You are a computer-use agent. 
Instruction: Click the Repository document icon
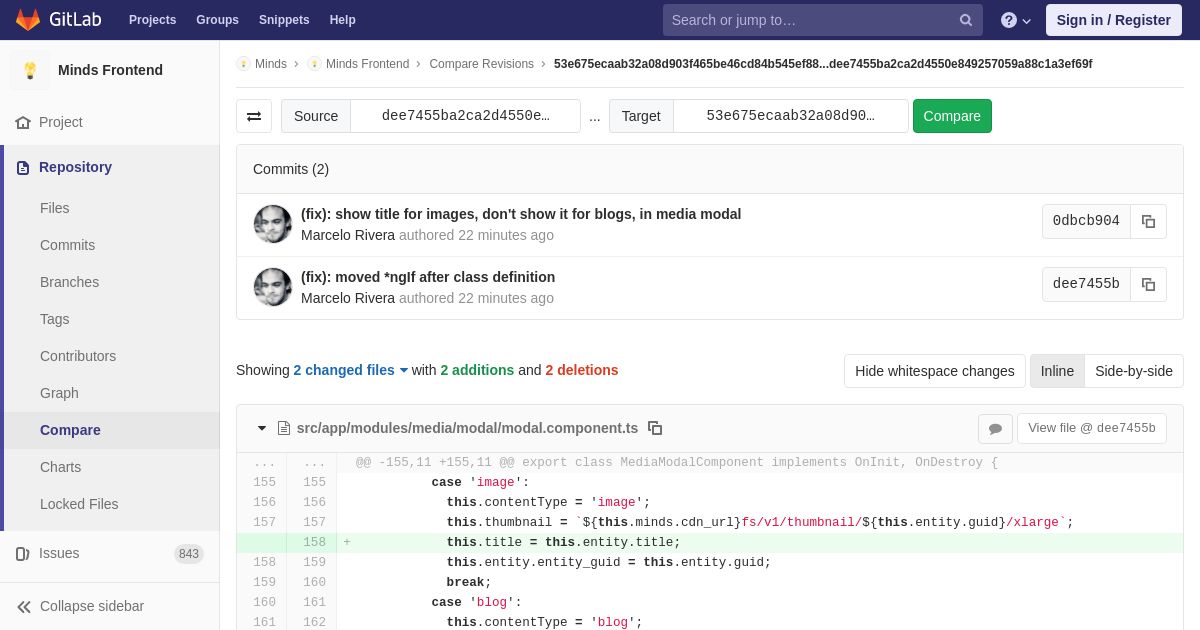click(23, 167)
